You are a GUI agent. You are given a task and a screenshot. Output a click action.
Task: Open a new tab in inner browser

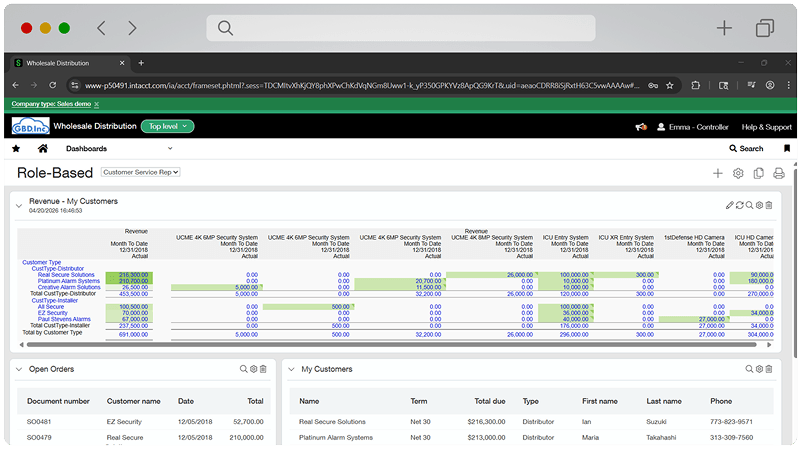141,63
